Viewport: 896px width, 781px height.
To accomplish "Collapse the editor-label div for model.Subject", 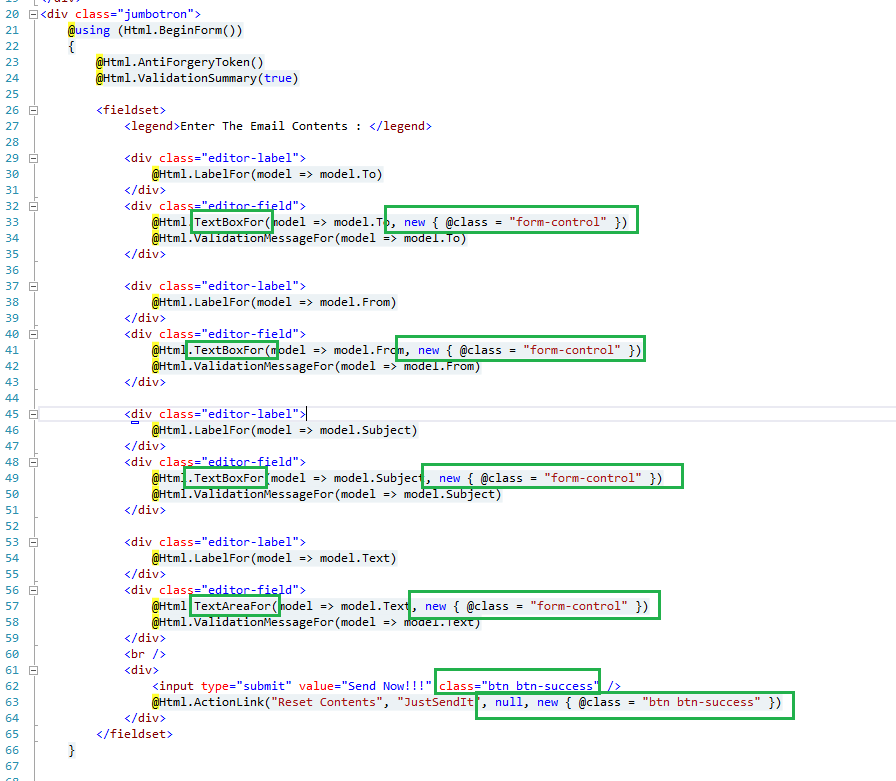I will pos(33,414).
